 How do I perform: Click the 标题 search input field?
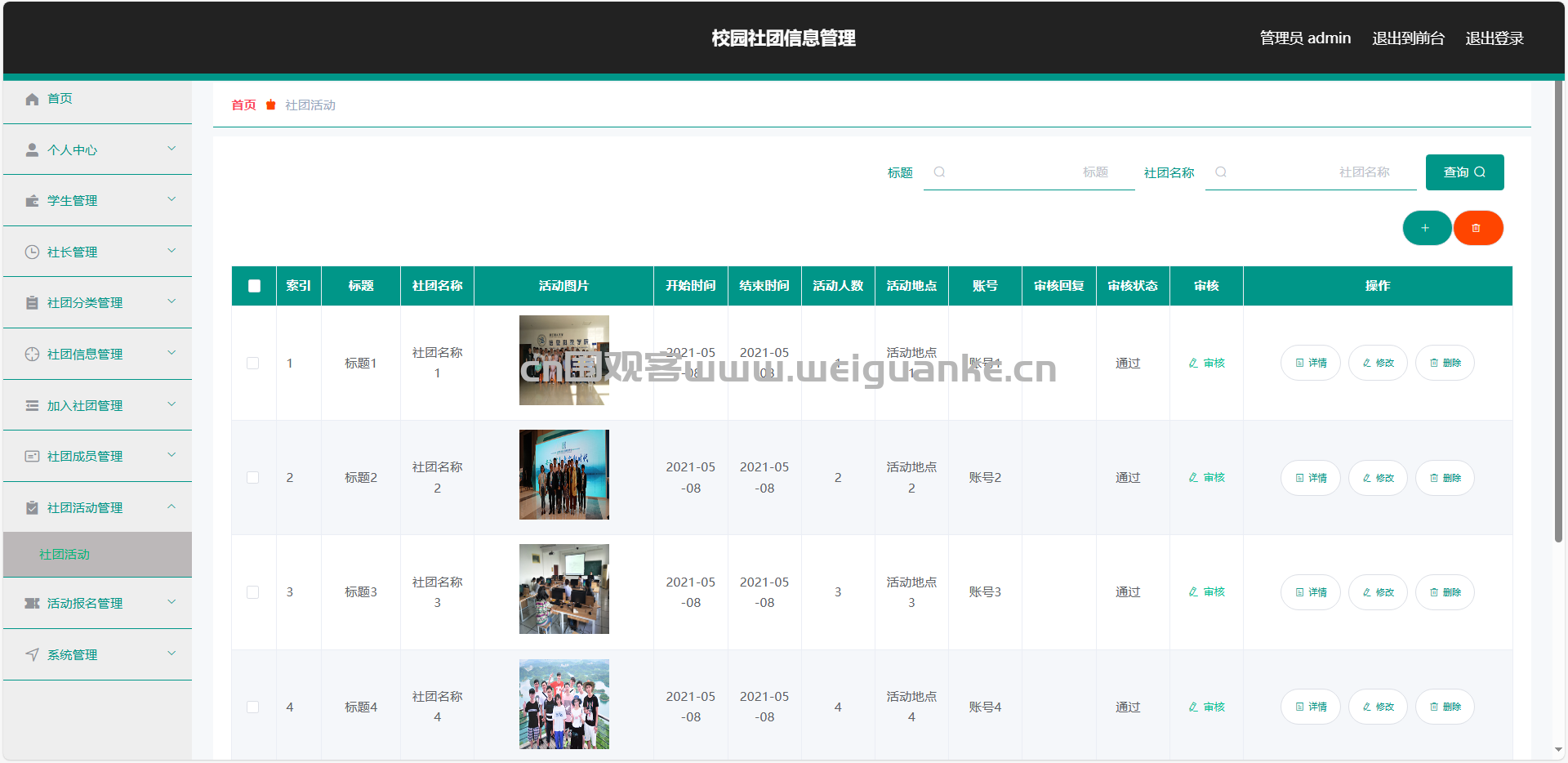tap(1029, 172)
